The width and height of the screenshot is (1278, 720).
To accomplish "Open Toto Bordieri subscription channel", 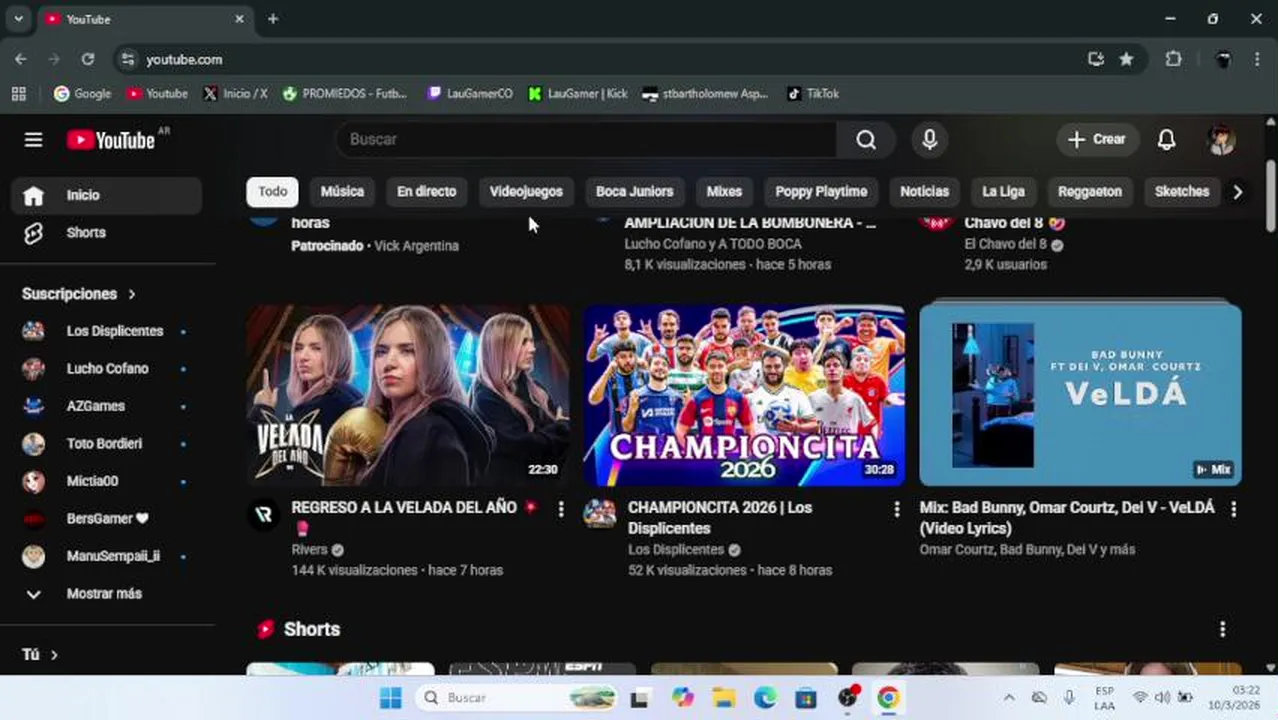I will point(107,443).
